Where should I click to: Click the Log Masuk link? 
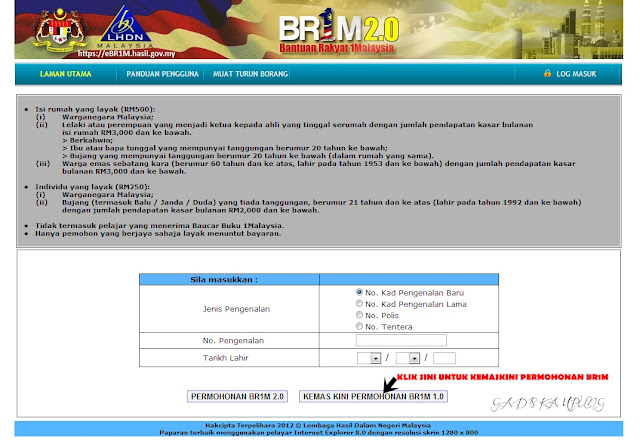tap(576, 74)
